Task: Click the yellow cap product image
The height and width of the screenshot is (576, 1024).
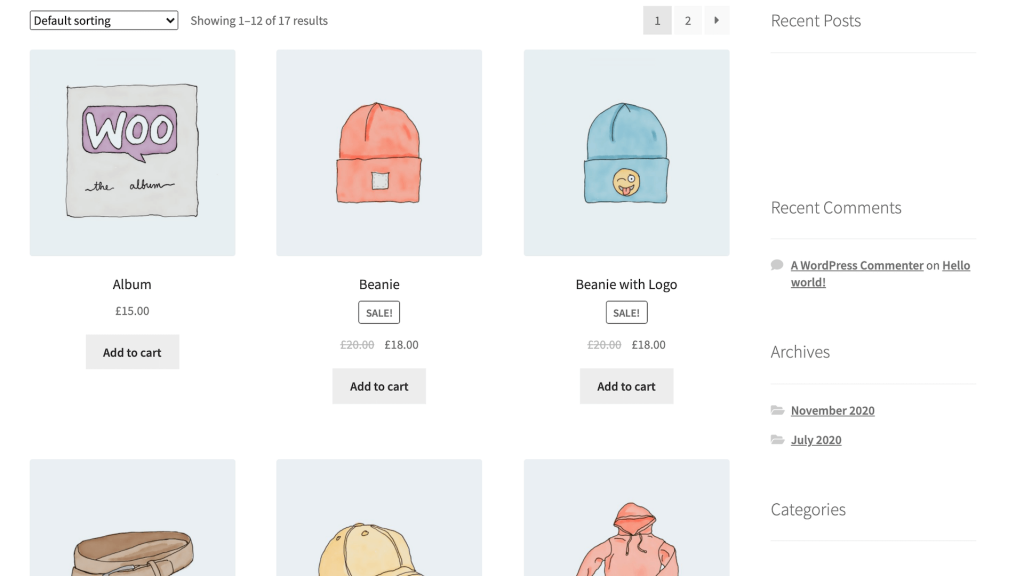Action: (x=379, y=530)
